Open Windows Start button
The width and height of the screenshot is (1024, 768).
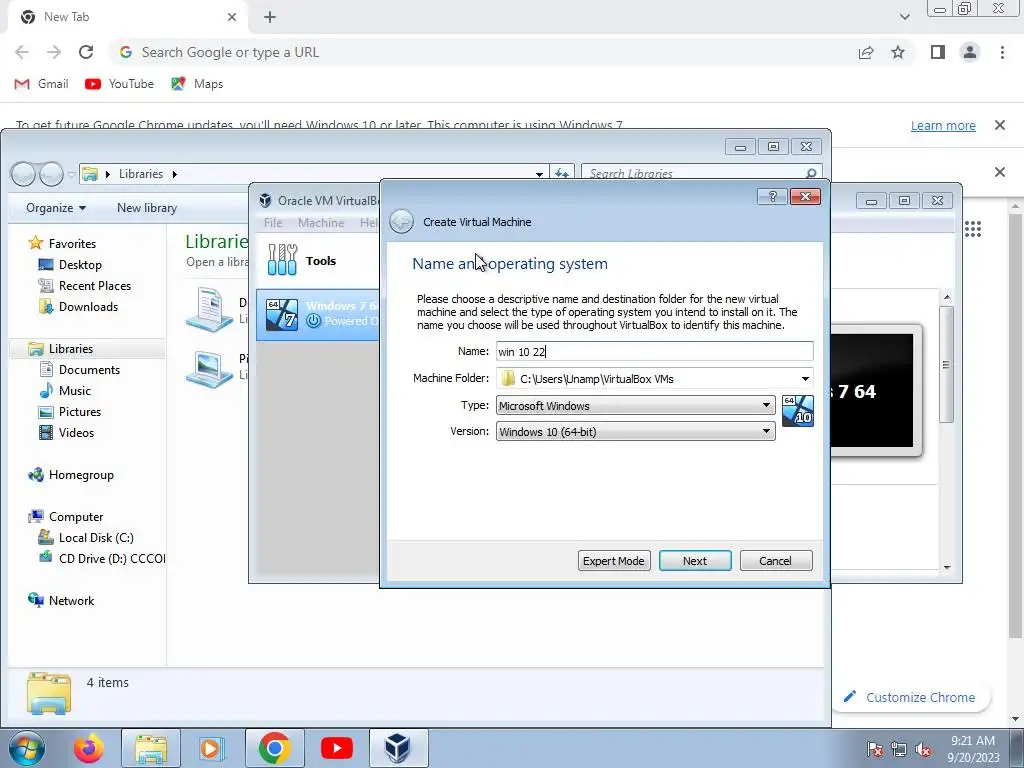point(27,748)
